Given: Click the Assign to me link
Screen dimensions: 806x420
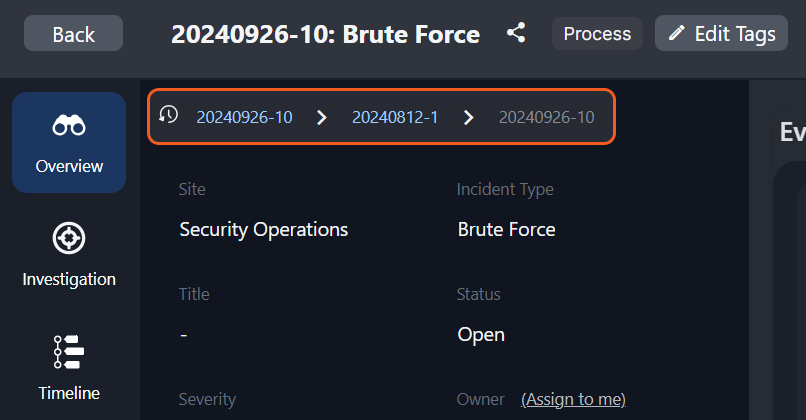Looking at the screenshot, I should [573, 399].
